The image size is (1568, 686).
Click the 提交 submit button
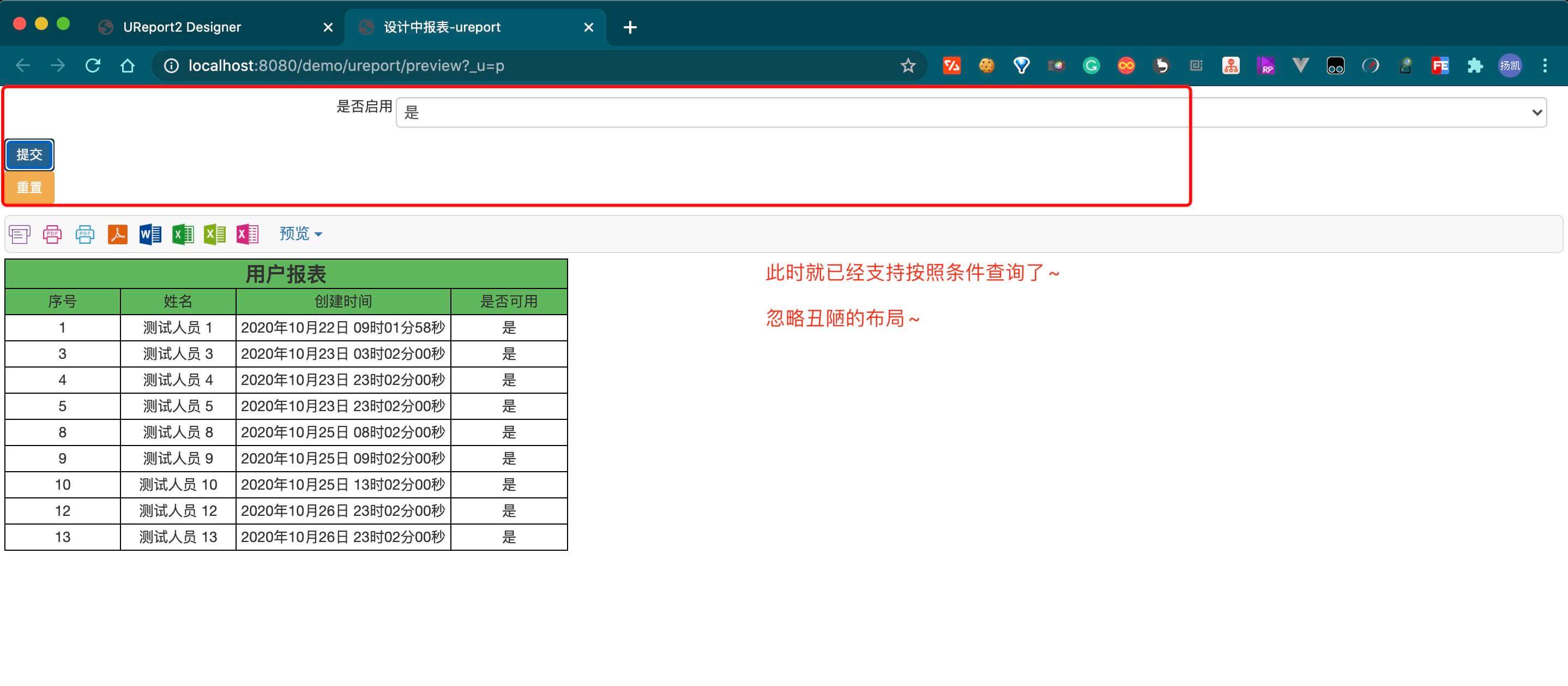(29, 155)
